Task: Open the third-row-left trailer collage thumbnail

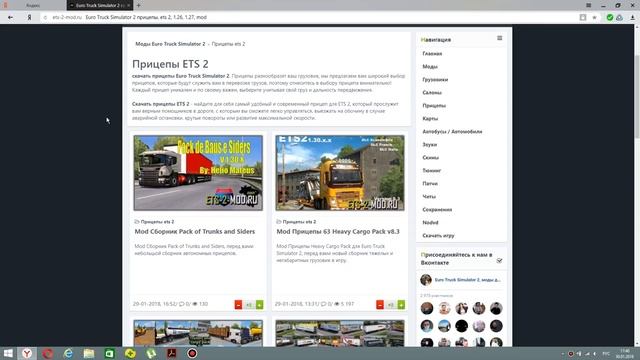Action: pyautogui.click(x=198, y=333)
